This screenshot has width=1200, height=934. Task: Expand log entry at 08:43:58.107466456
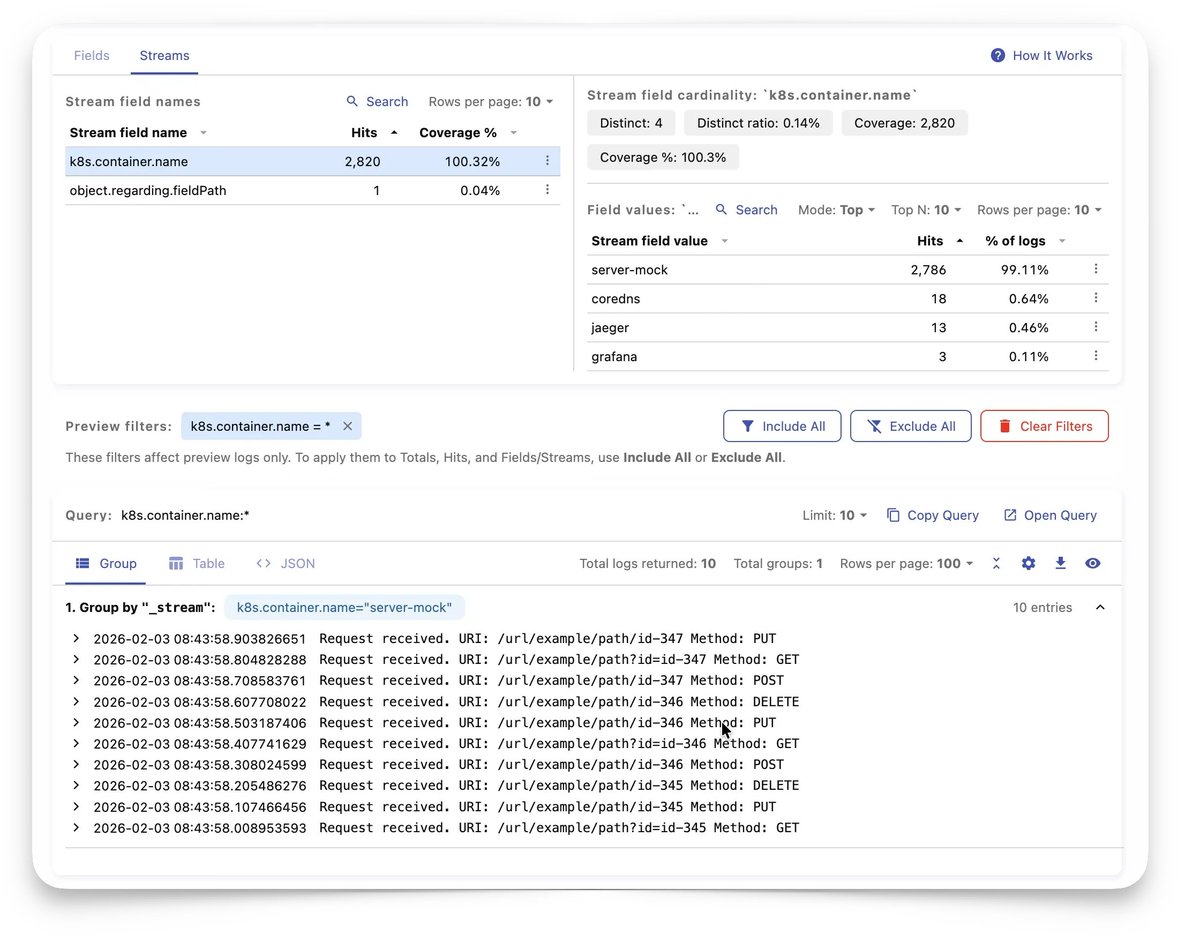(x=76, y=806)
